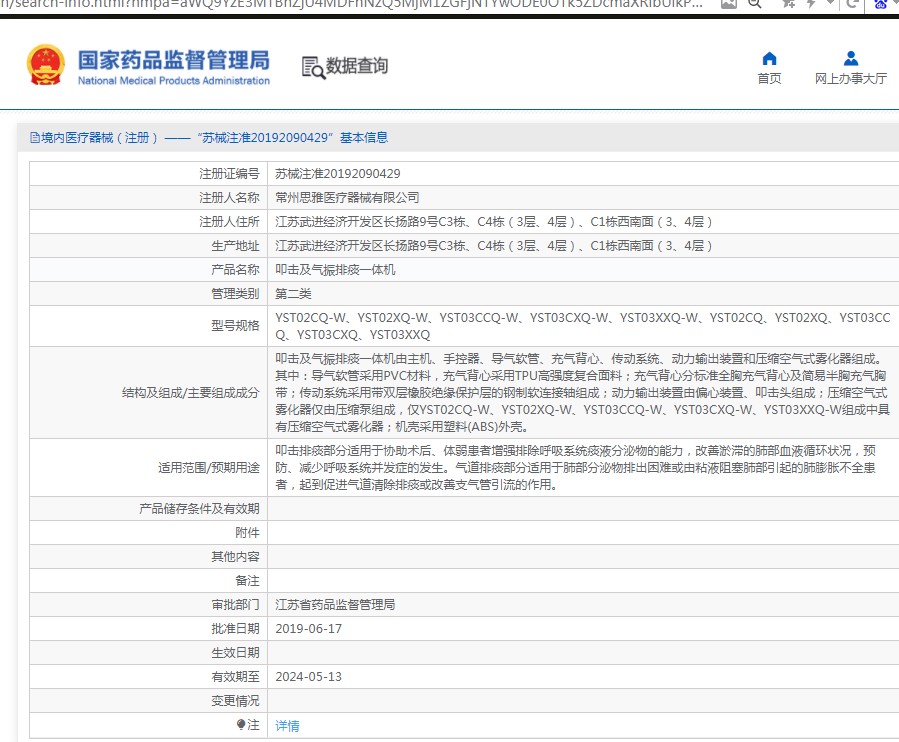Viewport: 899px width, 742px height.
Task: Click the national emblem logo
Action: (46, 65)
